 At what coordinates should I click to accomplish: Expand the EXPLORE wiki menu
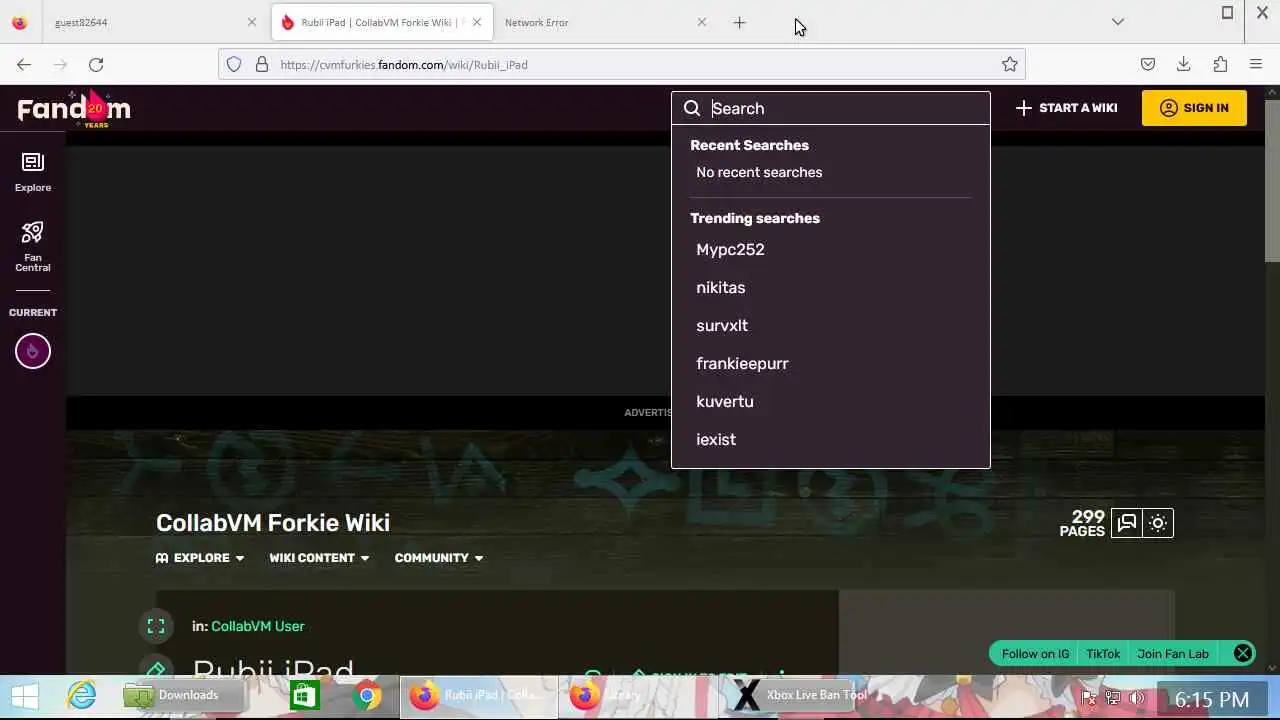click(200, 558)
